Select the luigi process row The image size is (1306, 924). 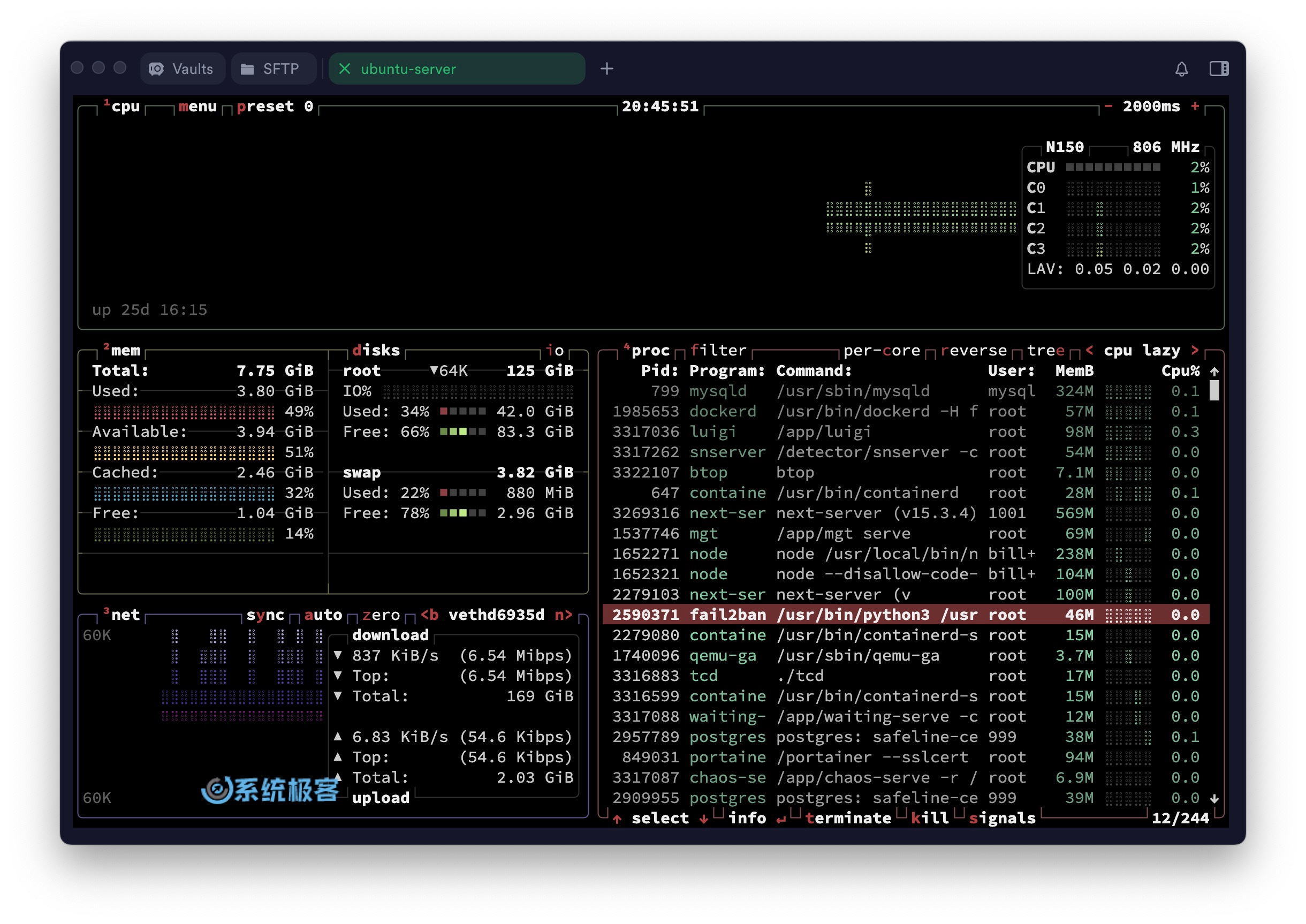(x=906, y=431)
